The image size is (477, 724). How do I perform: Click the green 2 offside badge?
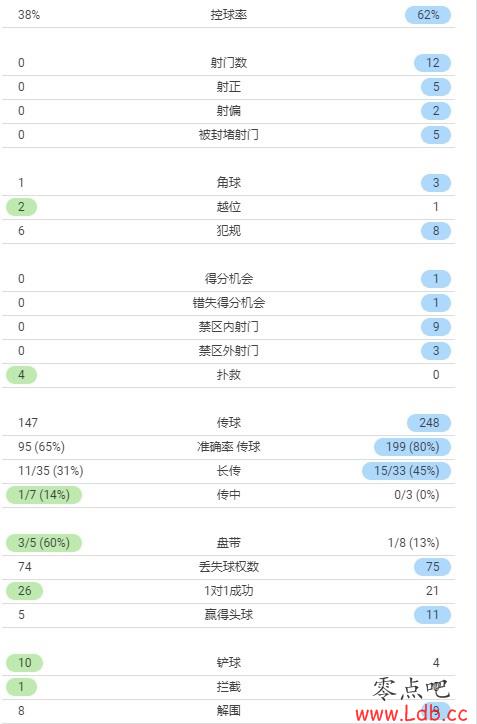point(21,207)
